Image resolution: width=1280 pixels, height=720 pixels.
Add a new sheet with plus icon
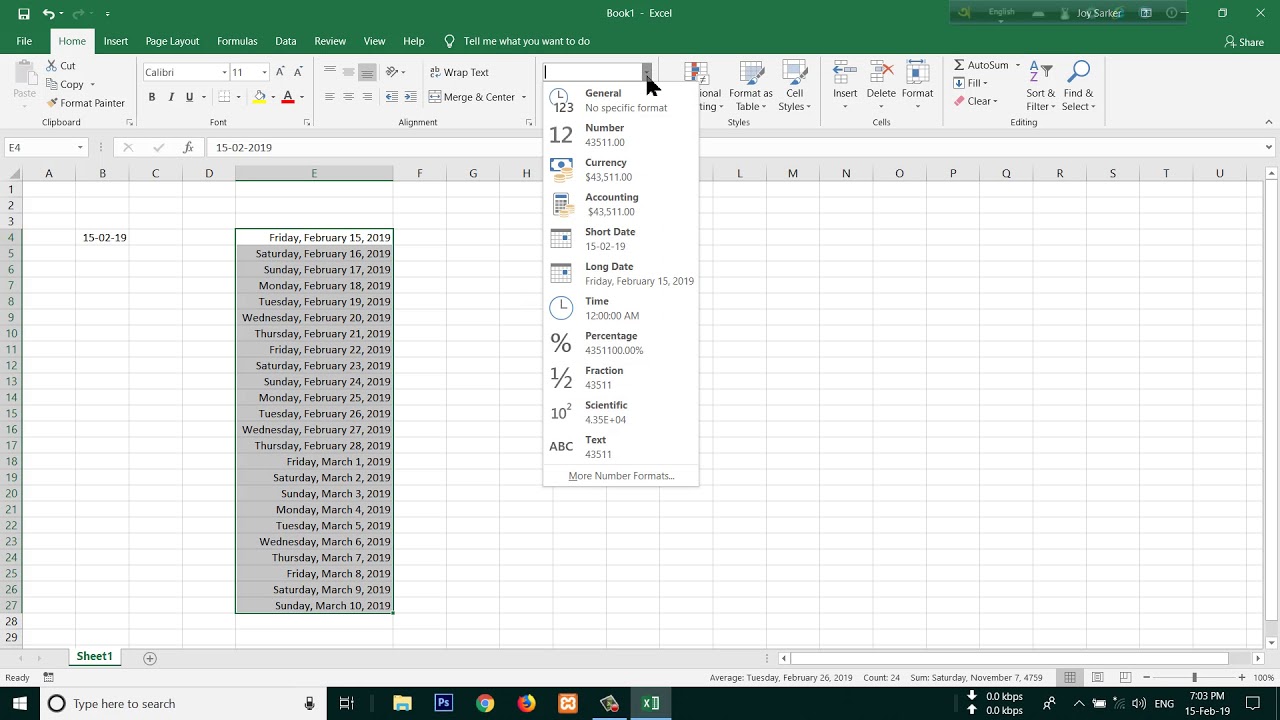point(150,658)
